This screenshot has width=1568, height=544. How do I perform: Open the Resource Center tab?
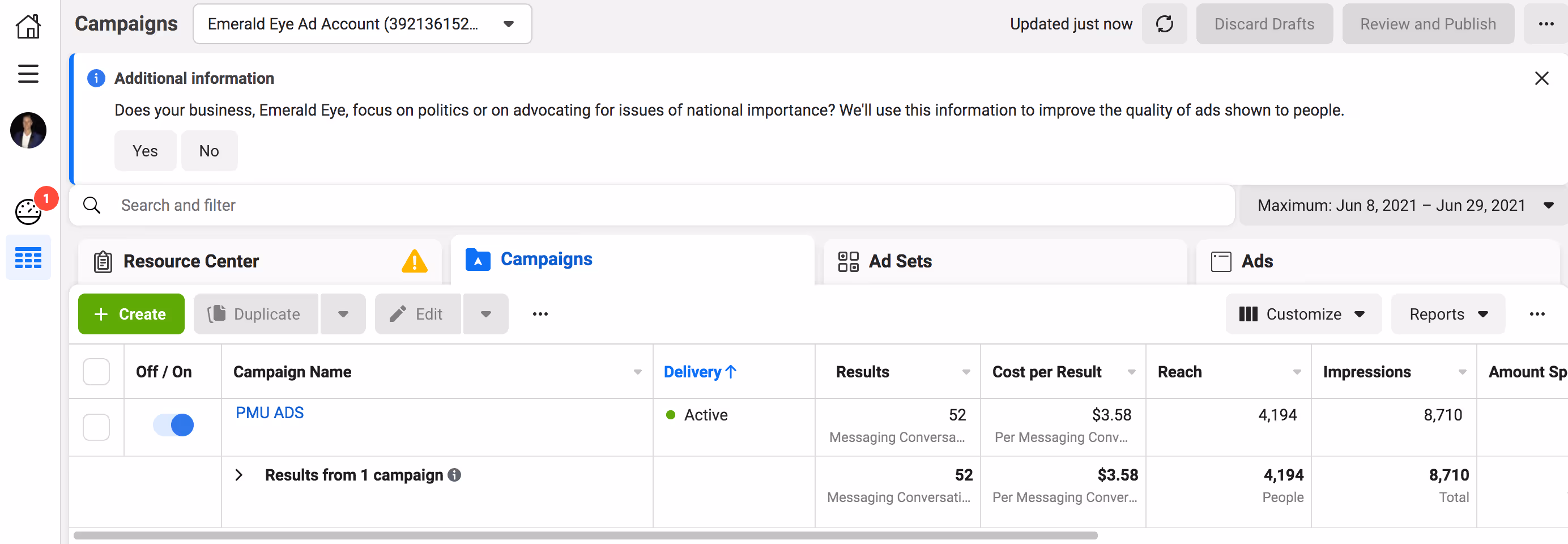191,261
